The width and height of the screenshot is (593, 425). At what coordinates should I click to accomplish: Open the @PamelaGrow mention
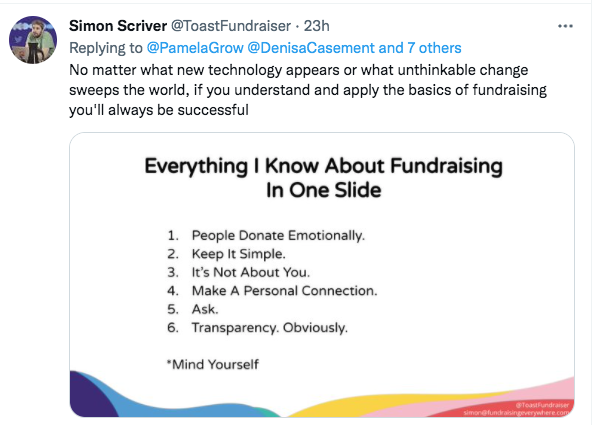pyautogui.click(x=195, y=48)
